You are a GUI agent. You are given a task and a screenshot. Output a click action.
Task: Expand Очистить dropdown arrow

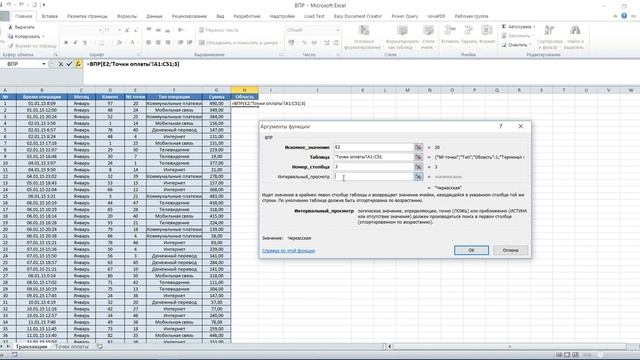(x=530, y=45)
